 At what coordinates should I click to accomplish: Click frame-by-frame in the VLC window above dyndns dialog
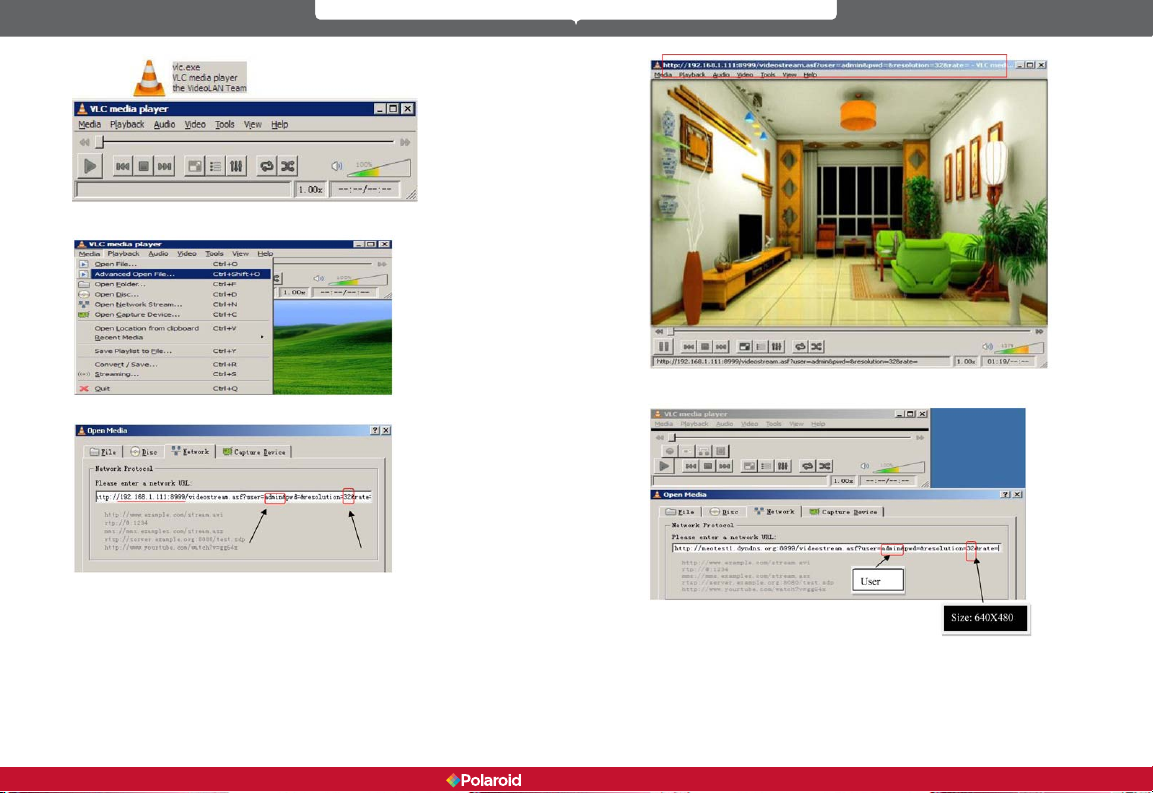pos(721,451)
